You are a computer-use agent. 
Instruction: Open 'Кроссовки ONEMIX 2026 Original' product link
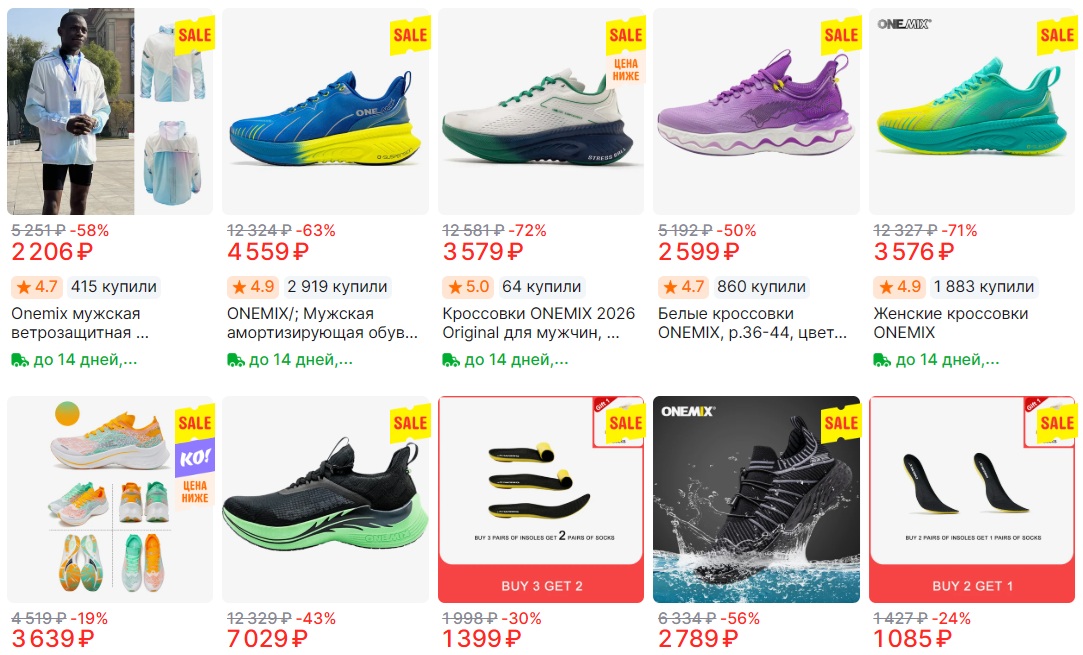(539, 323)
